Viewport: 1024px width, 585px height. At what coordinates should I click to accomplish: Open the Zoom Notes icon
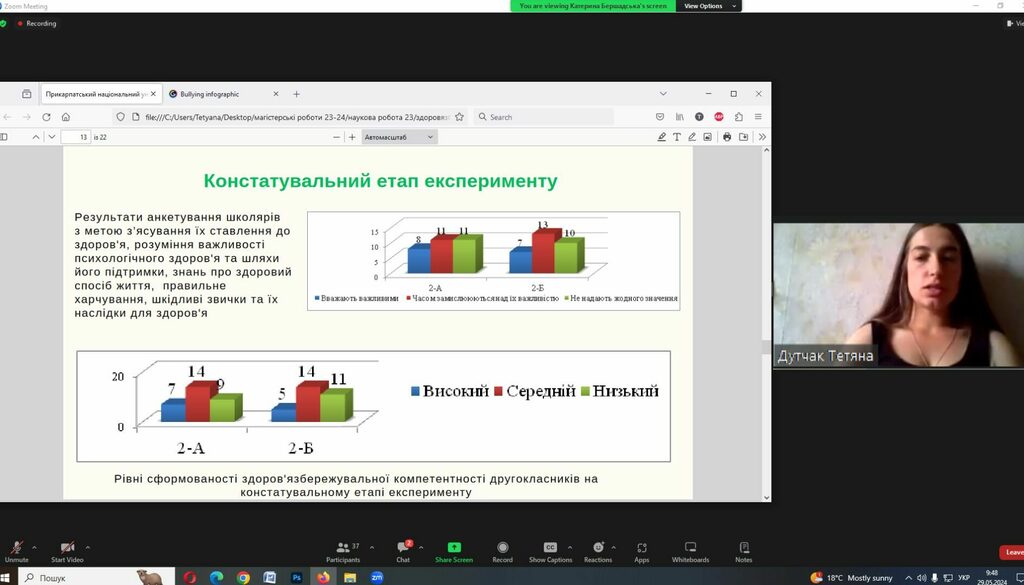[x=743, y=548]
